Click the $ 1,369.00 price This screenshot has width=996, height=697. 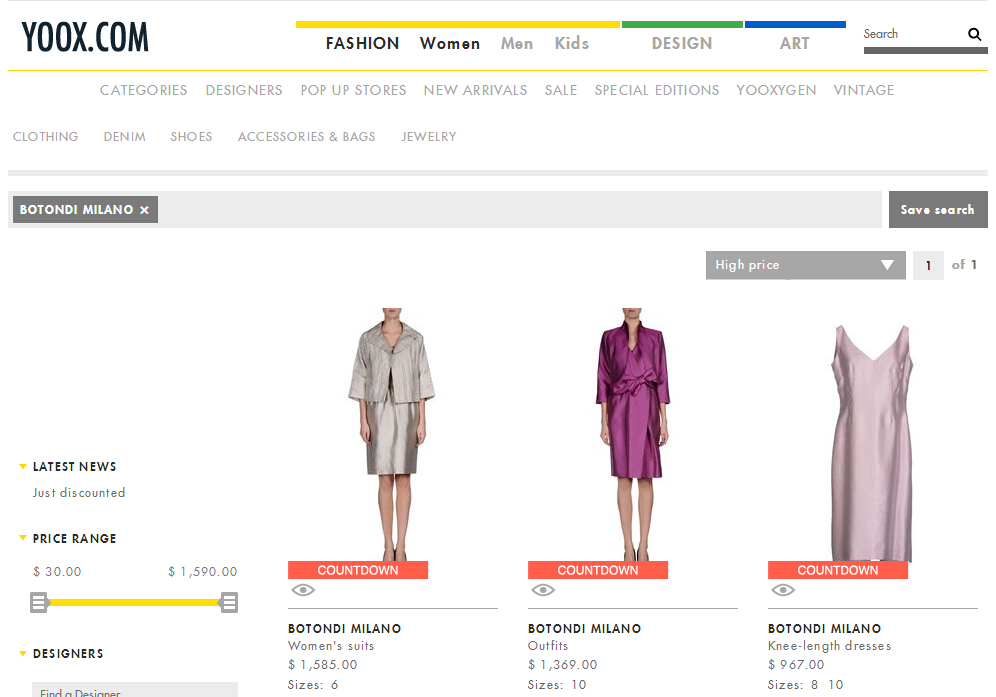[563, 665]
